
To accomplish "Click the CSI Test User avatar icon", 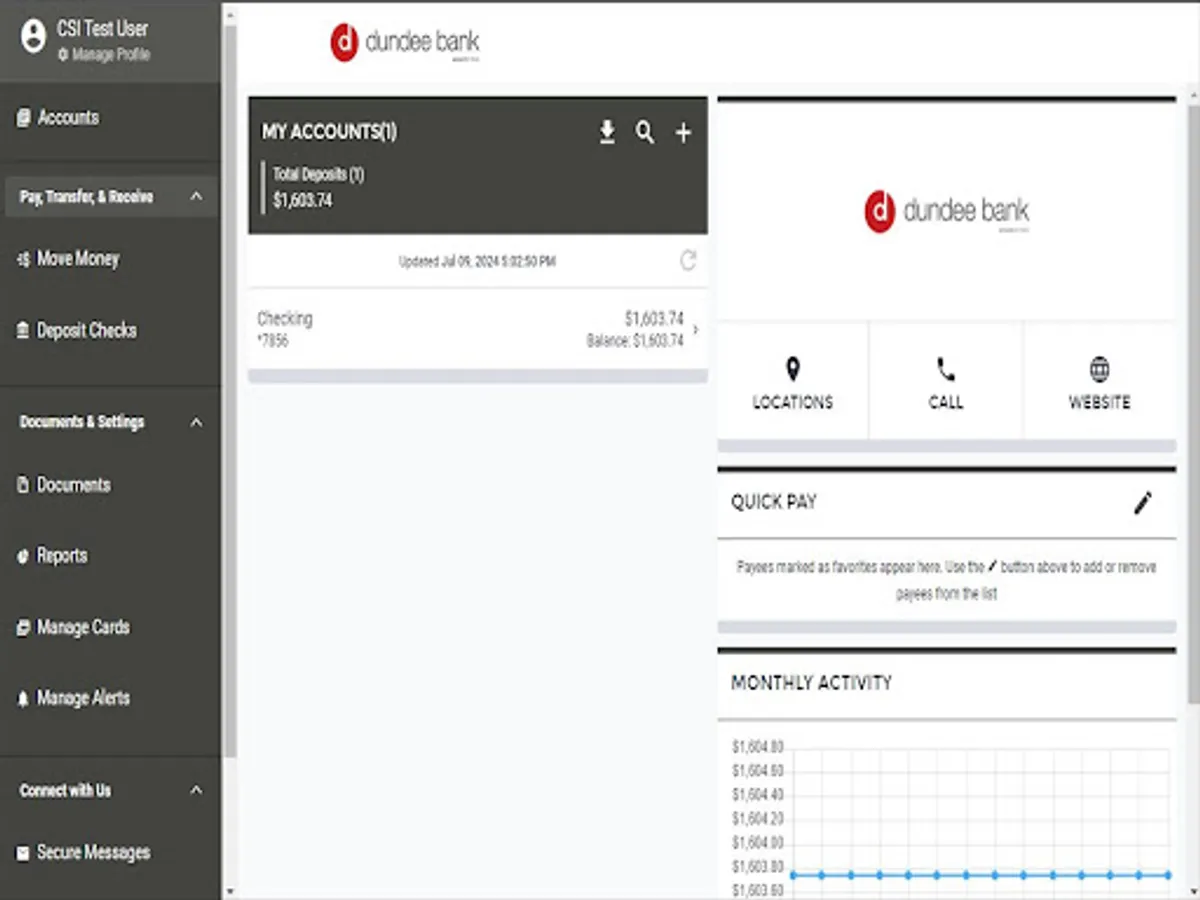I will coord(35,35).
